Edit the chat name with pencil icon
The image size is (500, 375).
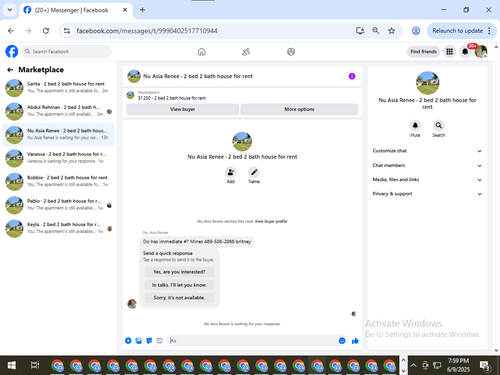[x=254, y=172]
